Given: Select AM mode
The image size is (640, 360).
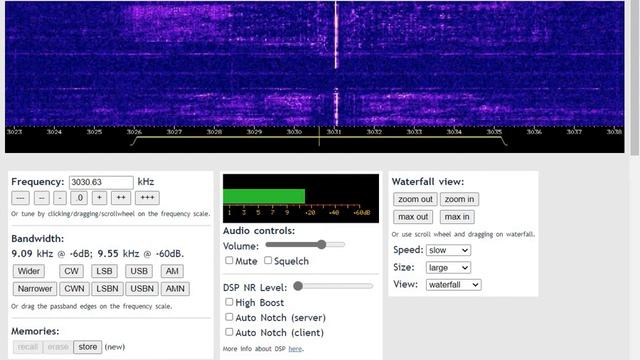Looking at the screenshot, I should point(172,271).
